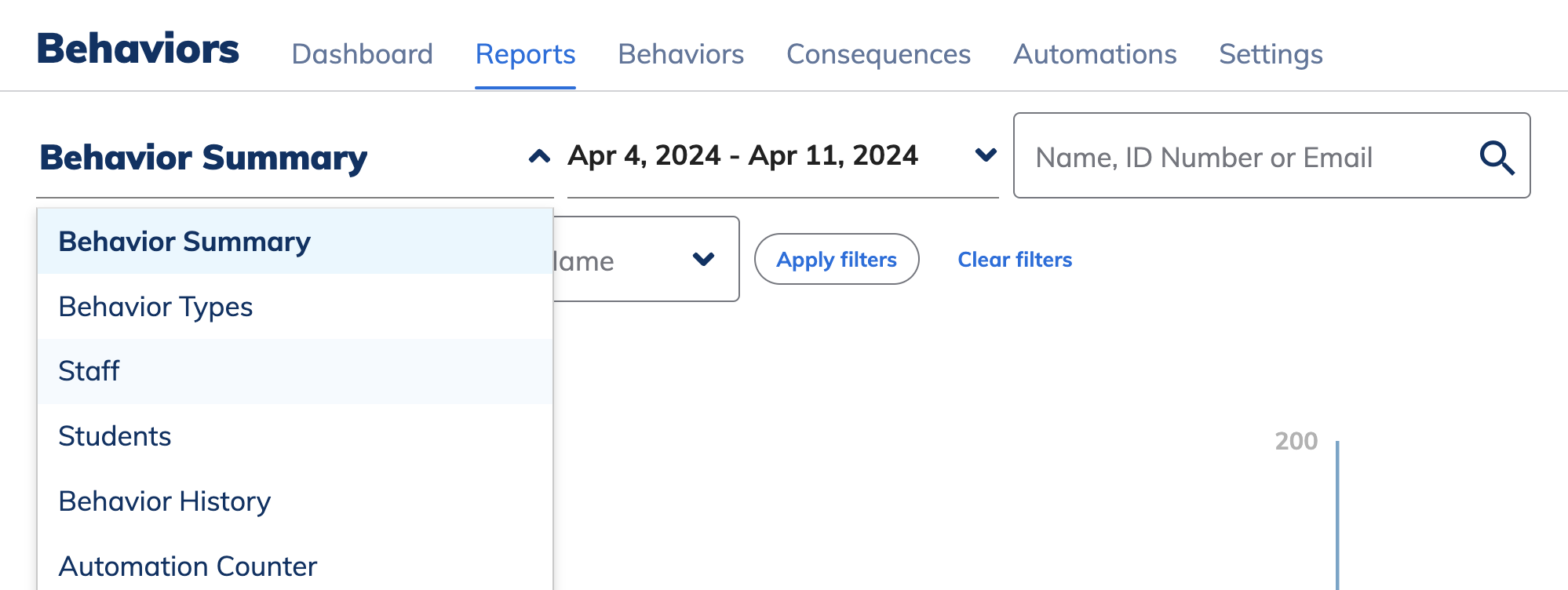Image resolution: width=1568 pixels, height=590 pixels.
Task: Switch to the Dashboard tab
Action: (363, 54)
